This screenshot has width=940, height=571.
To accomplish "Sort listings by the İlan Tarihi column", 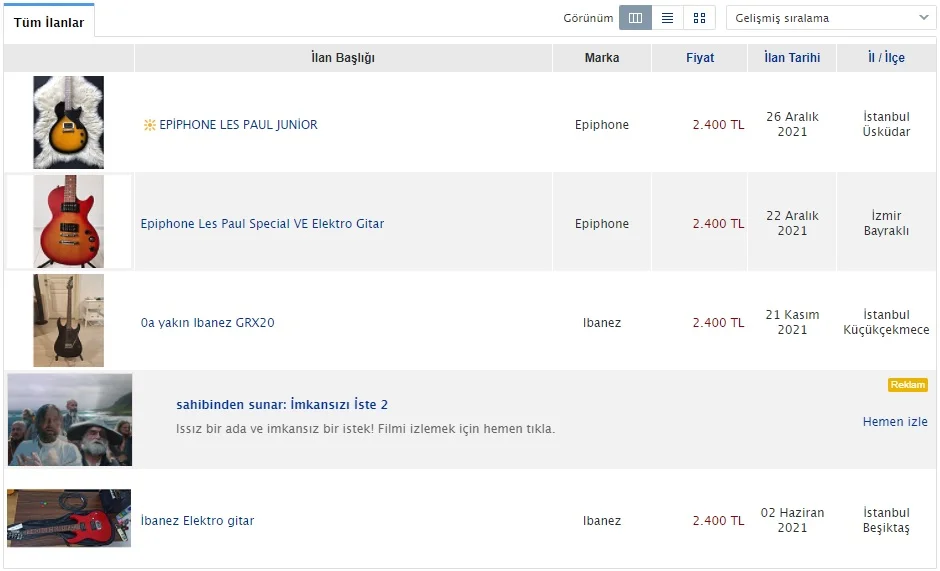I will click(x=792, y=58).
